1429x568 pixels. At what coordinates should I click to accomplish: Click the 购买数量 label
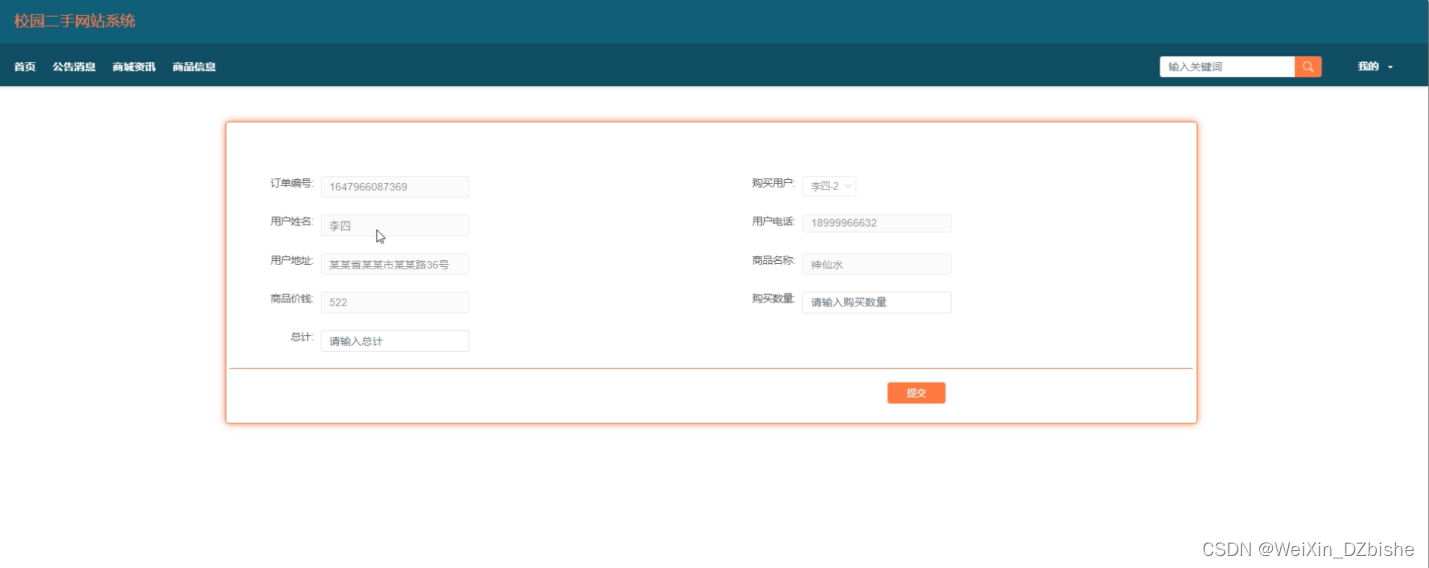[x=773, y=299]
